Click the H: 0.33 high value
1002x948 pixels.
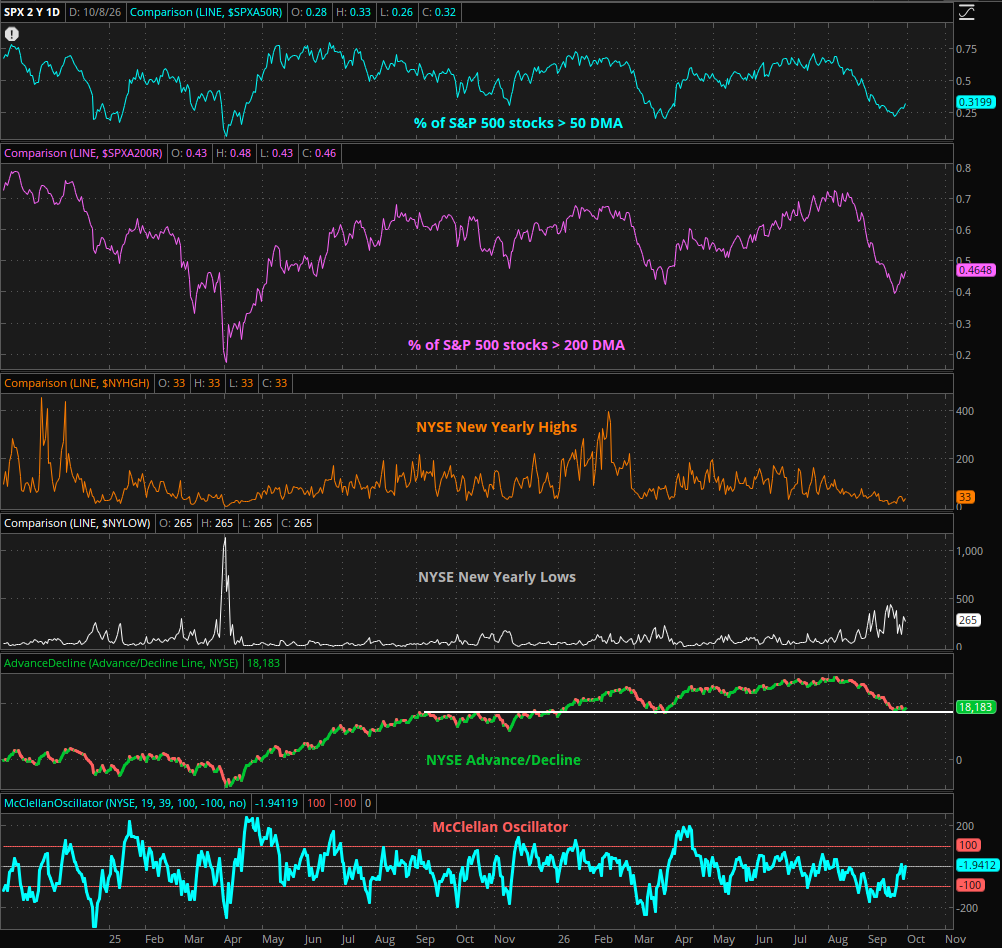coord(353,12)
